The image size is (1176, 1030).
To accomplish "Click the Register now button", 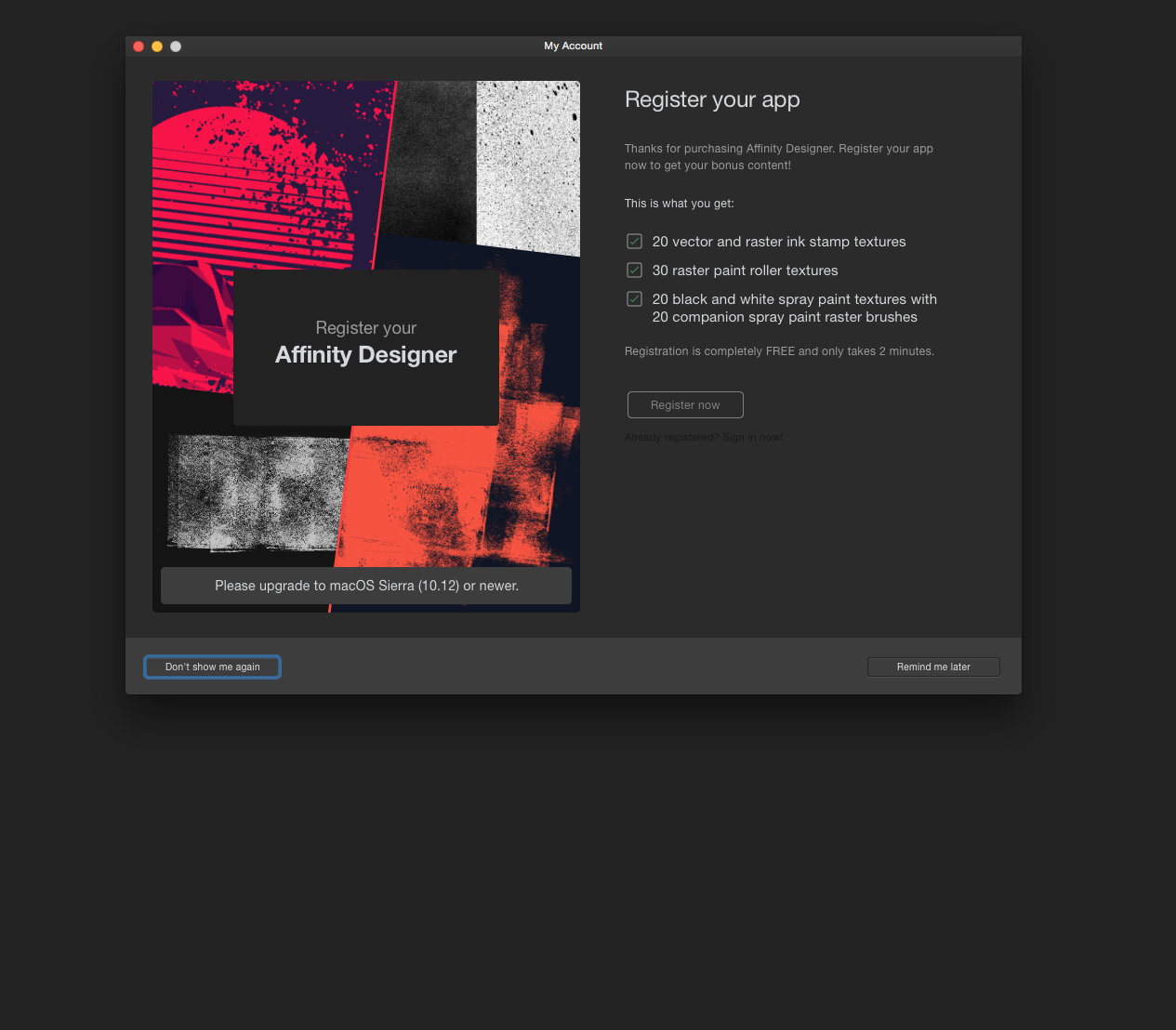I will click(x=685, y=405).
